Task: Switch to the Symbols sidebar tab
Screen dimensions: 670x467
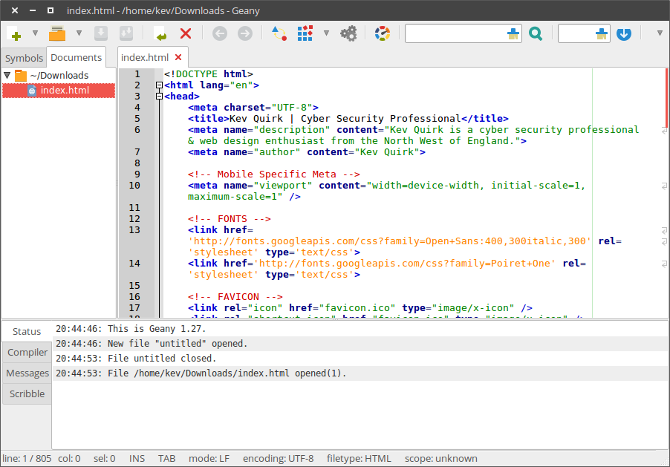Action: click(x=24, y=58)
